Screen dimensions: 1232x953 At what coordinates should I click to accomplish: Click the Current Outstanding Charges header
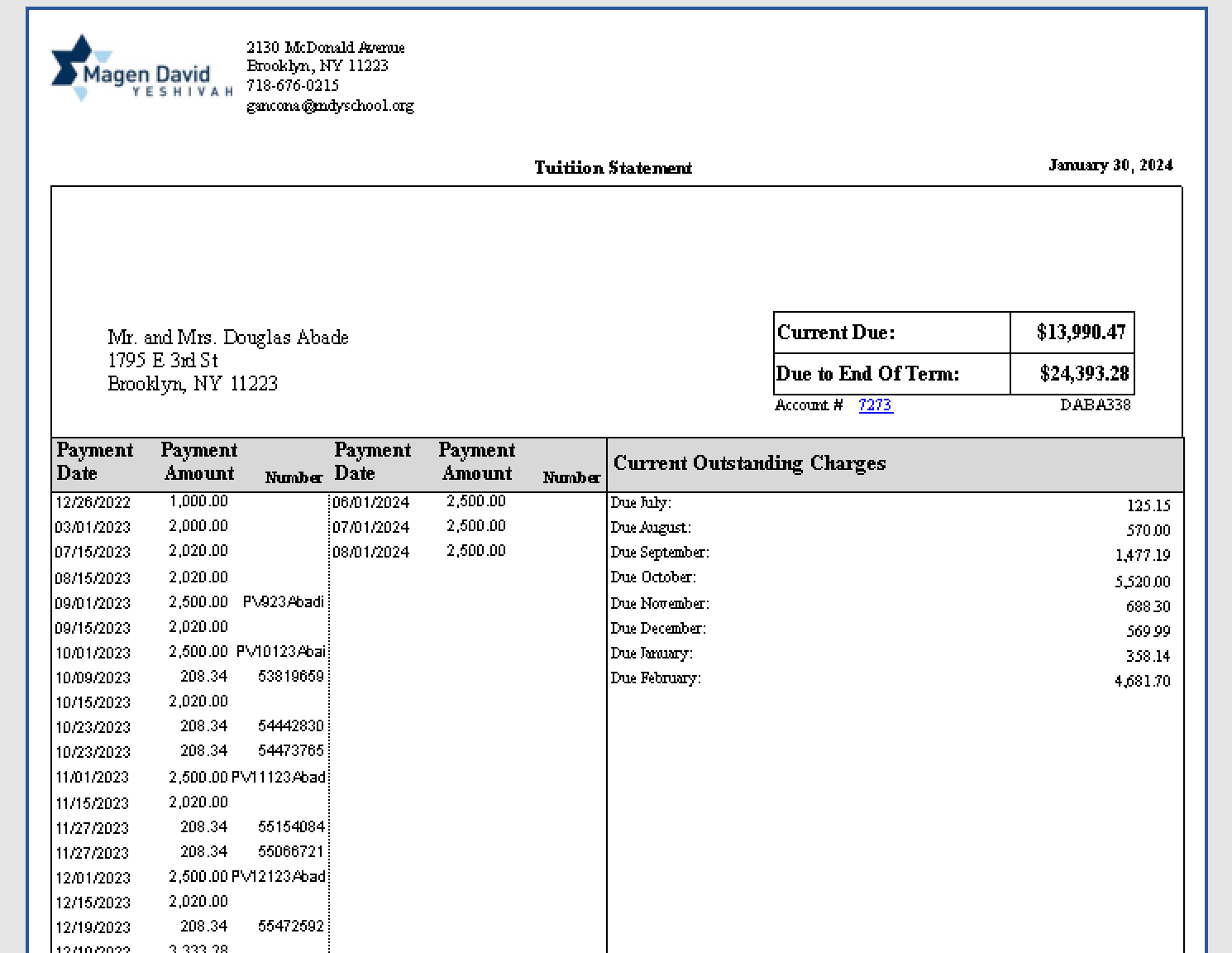(x=749, y=463)
